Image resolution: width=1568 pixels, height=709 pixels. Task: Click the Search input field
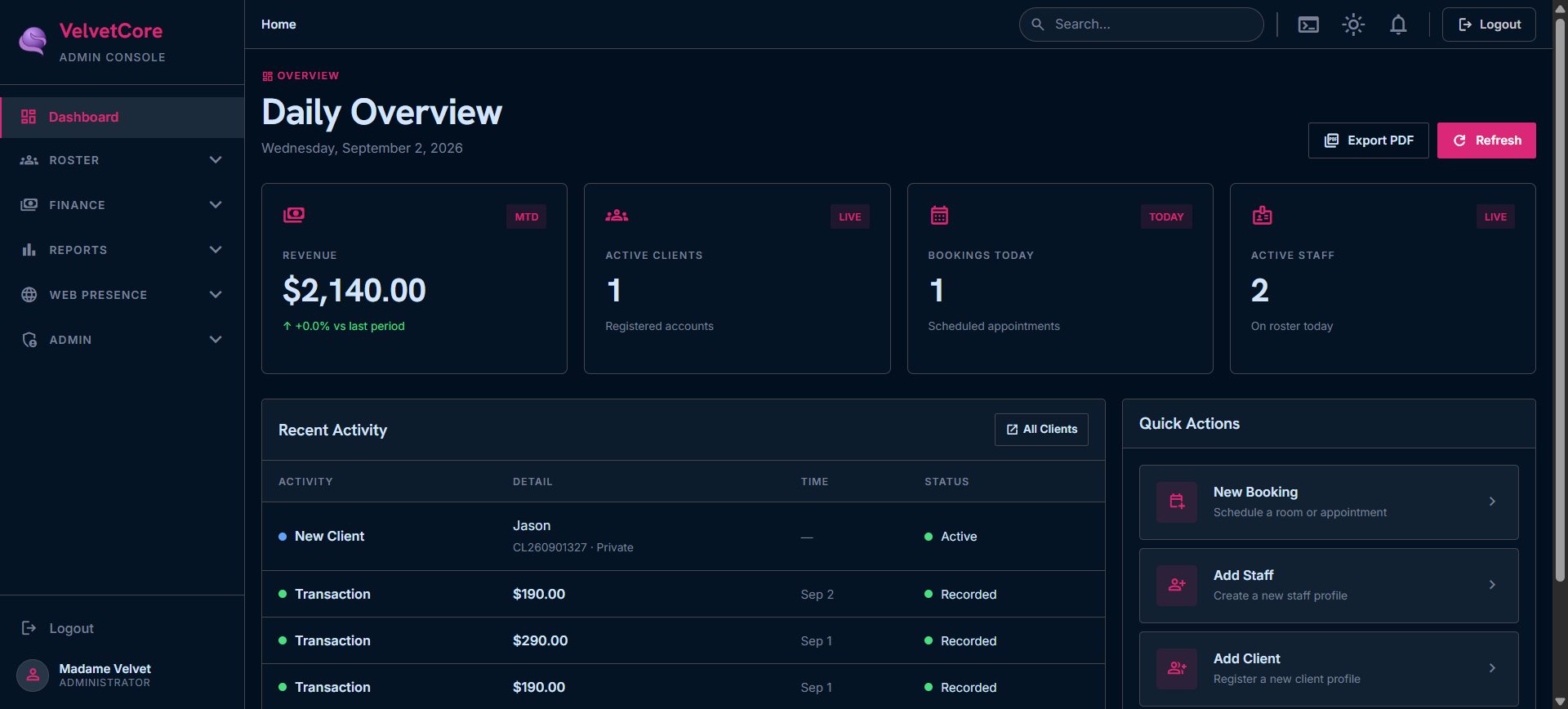click(1142, 25)
